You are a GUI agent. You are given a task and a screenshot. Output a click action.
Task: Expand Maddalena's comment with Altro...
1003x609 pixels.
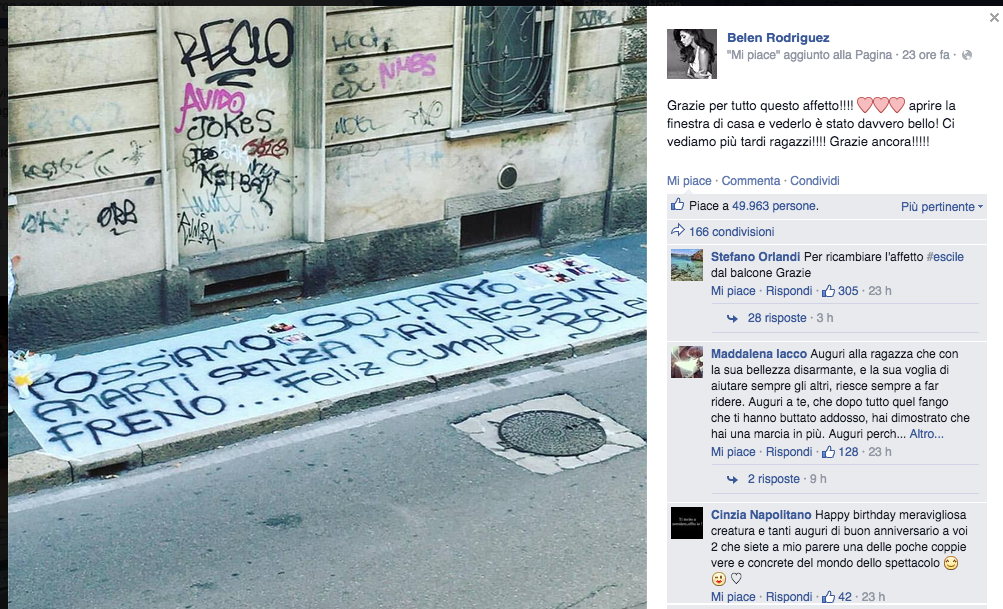click(x=926, y=434)
